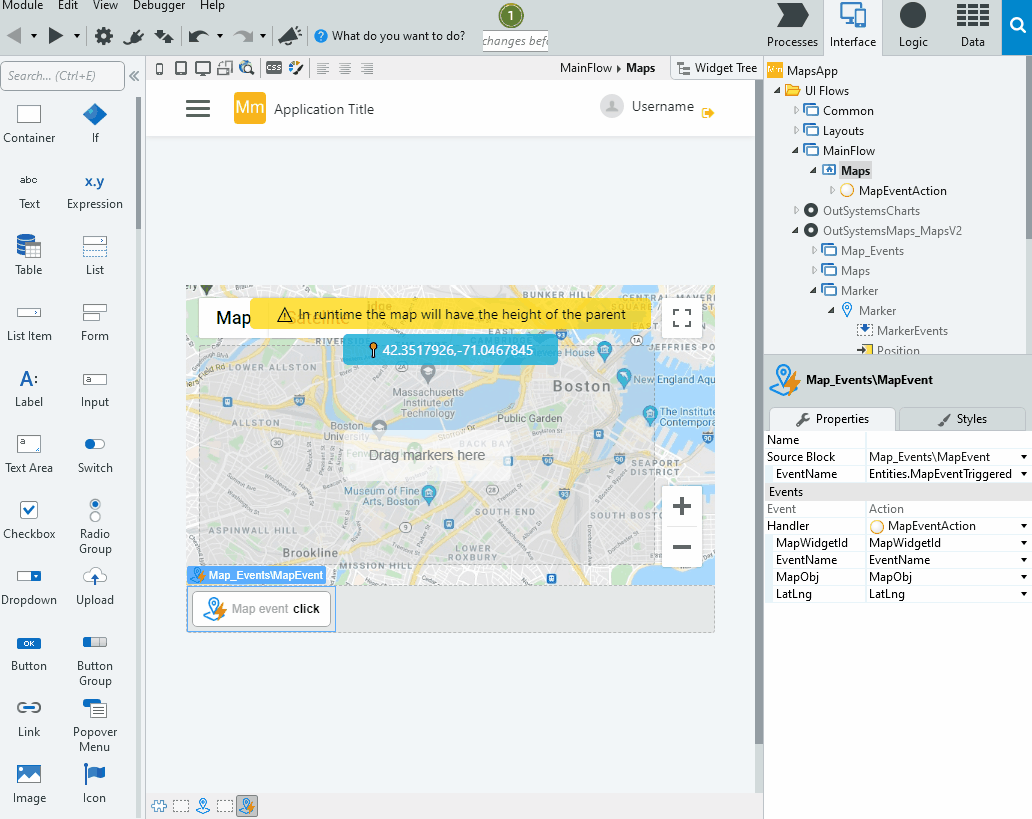Select the Table widget

coord(29,255)
